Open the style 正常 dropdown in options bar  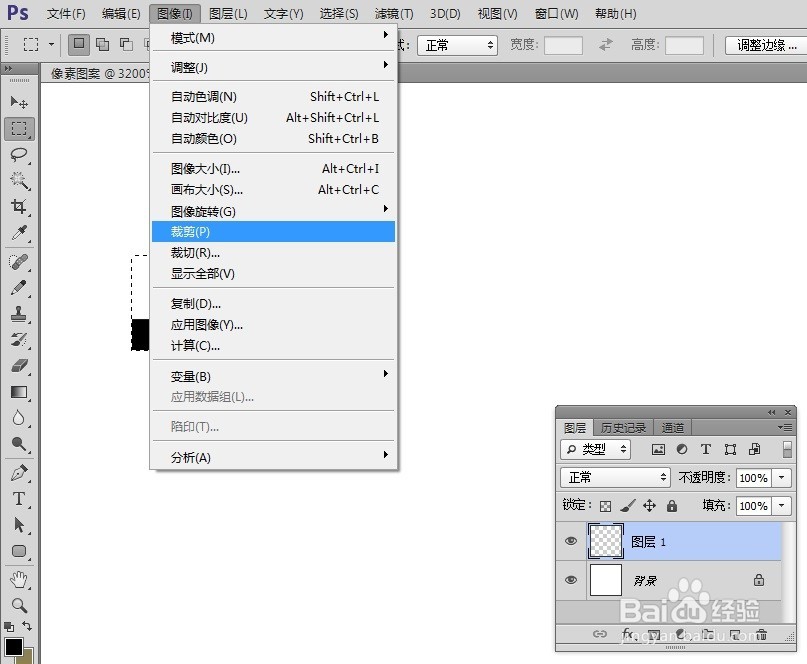coord(457,45)
